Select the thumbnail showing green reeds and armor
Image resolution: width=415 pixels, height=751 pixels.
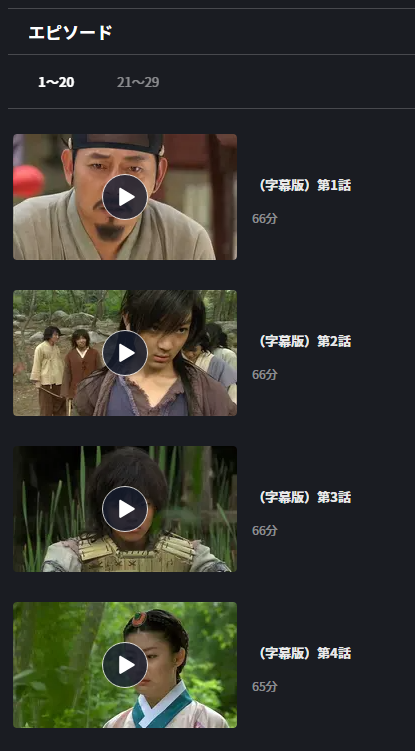click(x=125, y=509)
